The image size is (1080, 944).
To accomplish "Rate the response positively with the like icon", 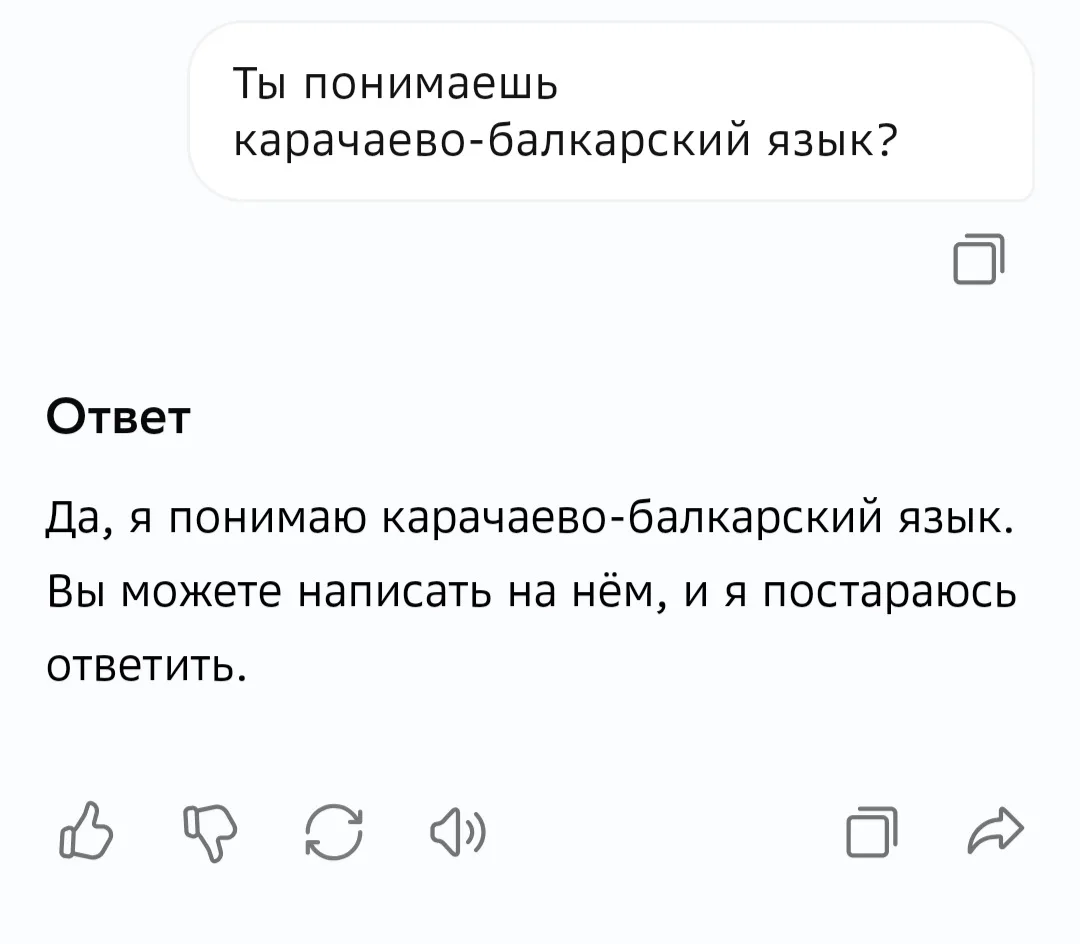I will (88, 828).
